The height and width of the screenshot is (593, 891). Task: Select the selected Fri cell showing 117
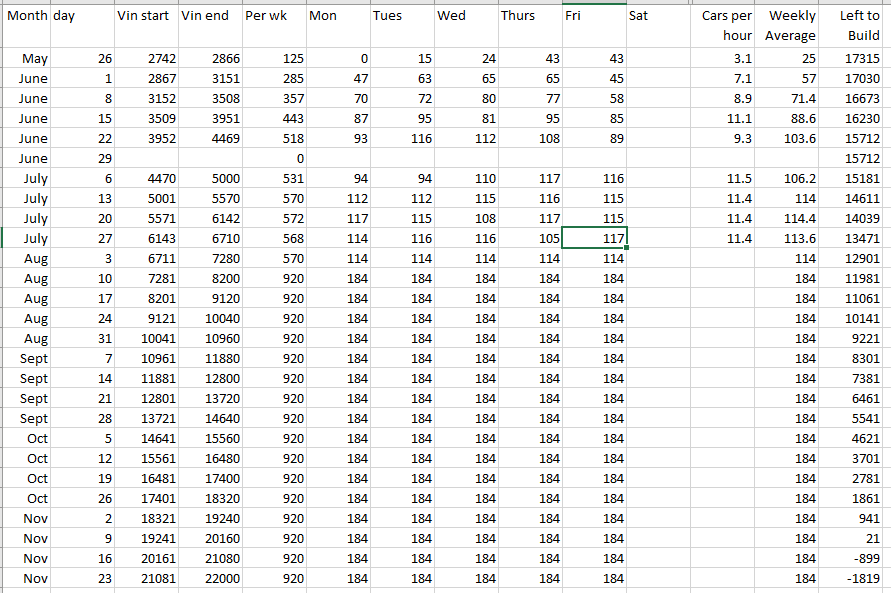[x=595, y=238]
